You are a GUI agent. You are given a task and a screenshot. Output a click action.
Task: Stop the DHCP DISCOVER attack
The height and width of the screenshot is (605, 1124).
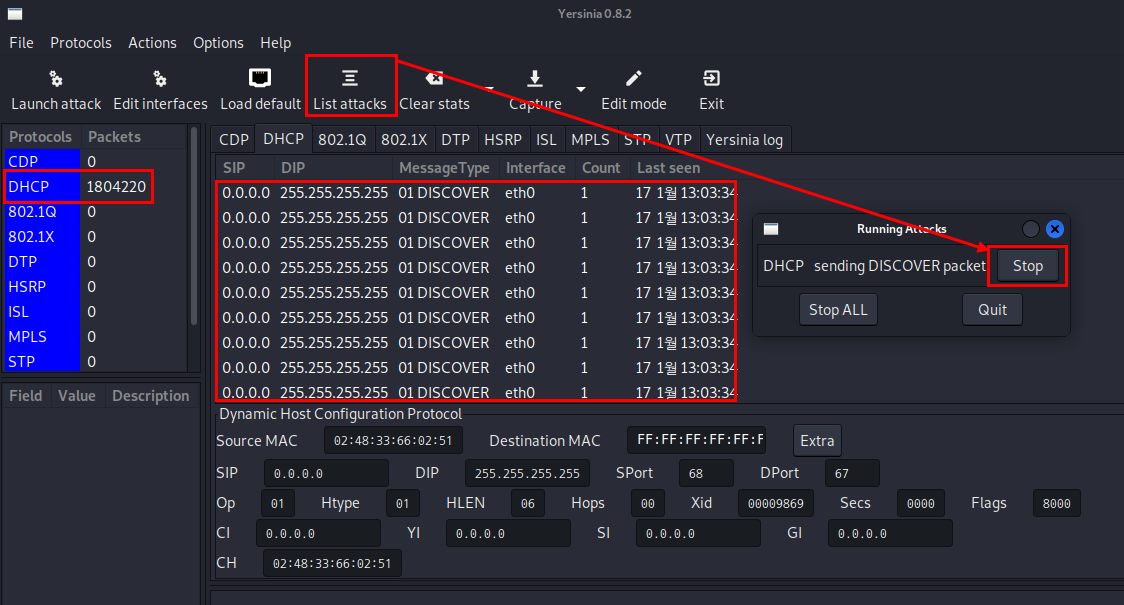(x=1027, y=266)
